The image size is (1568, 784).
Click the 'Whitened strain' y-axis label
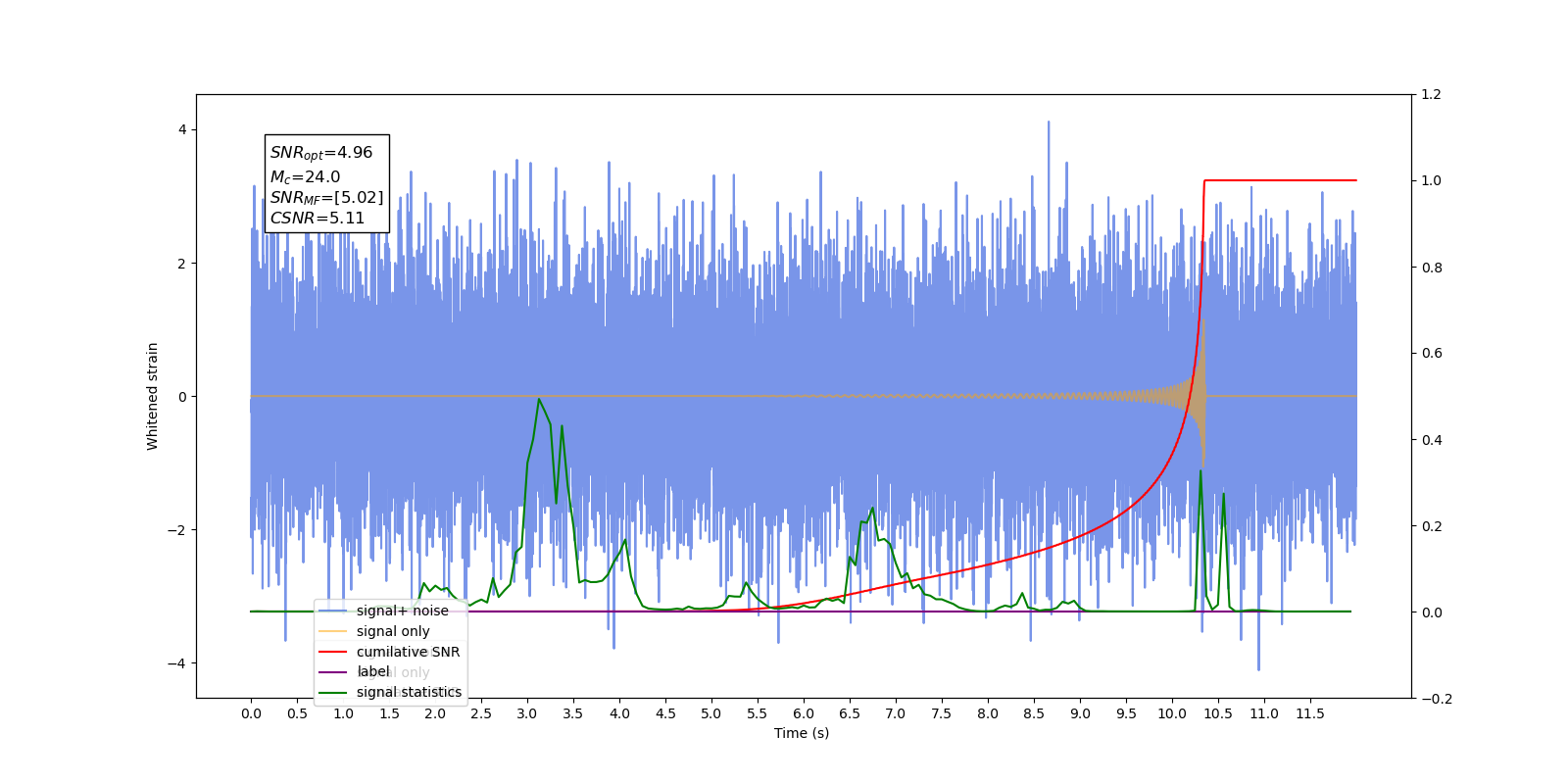click(x=152, y=396)
